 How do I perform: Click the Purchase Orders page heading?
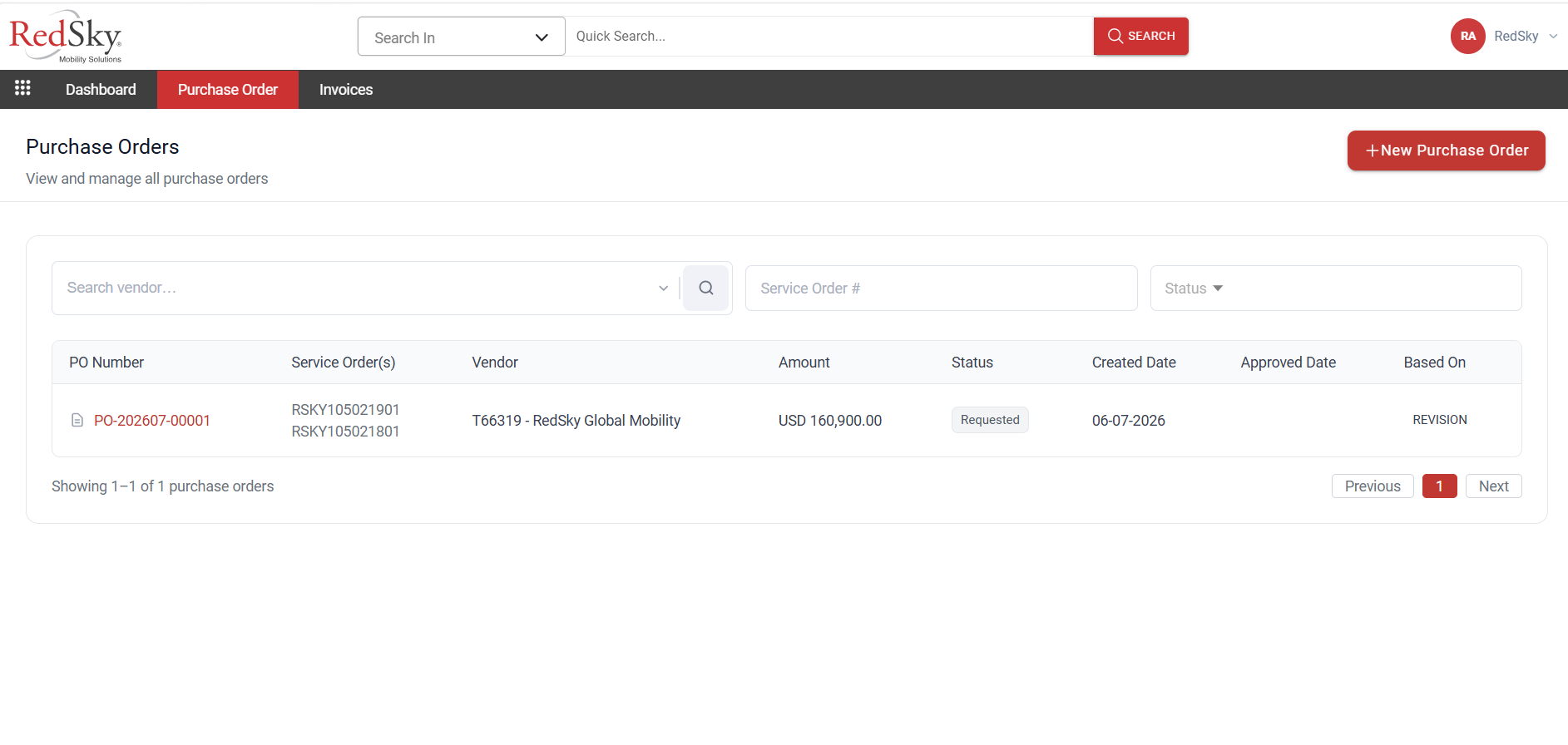(x=102, y=147)
